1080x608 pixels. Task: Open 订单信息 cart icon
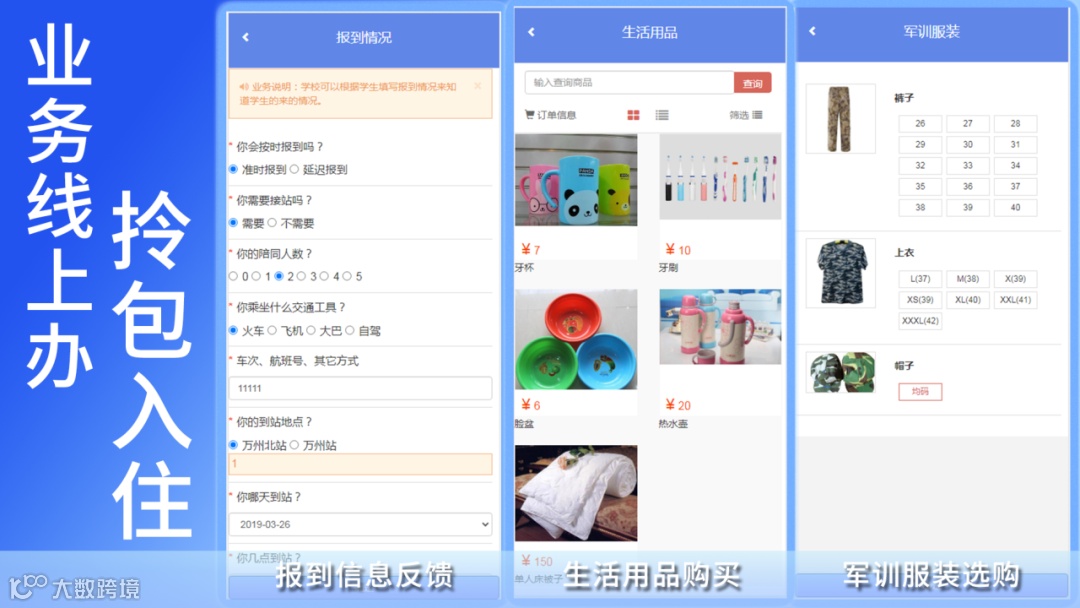coord(529,114)
